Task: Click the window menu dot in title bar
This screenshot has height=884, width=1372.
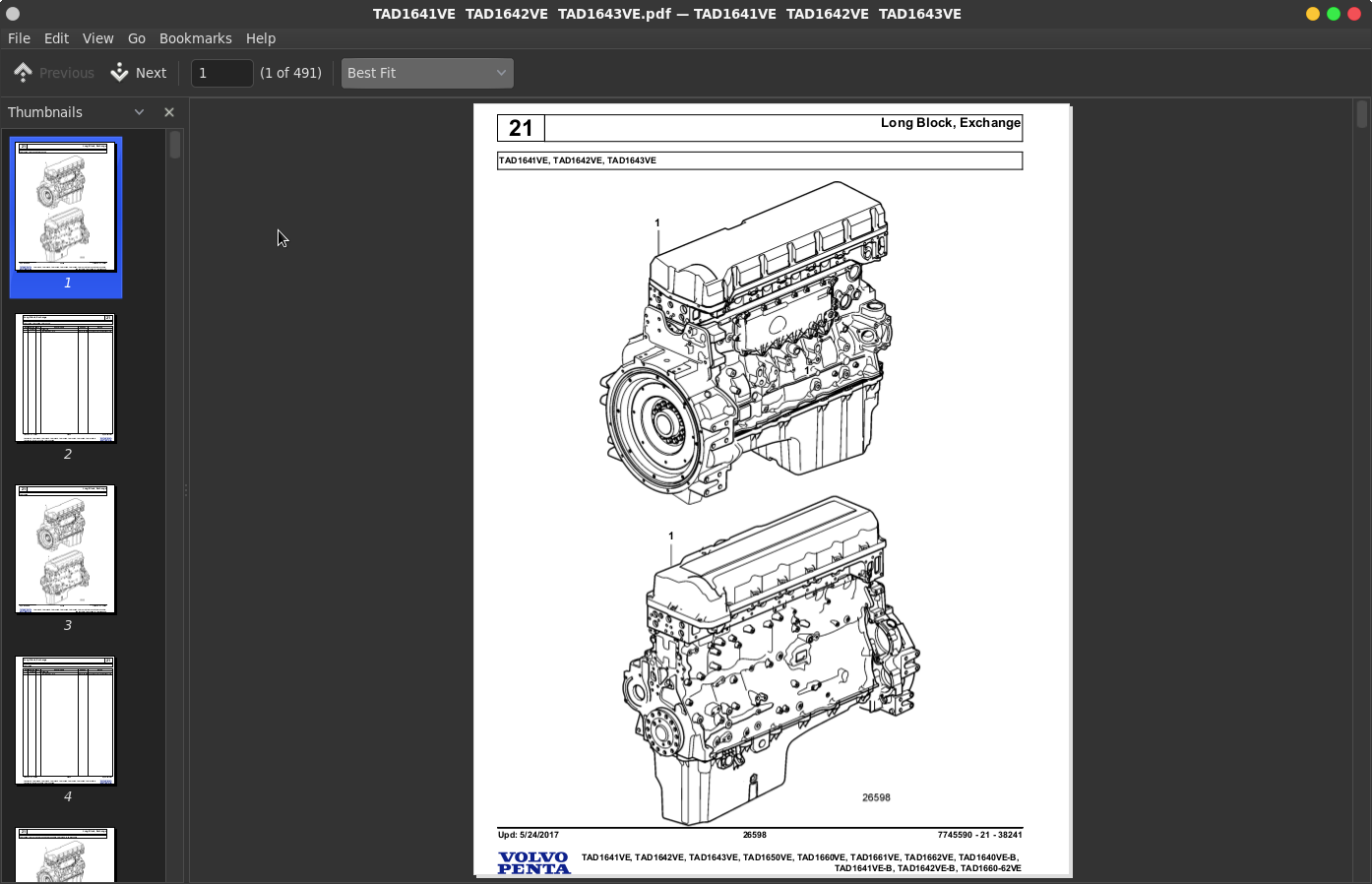Action: (13, 14)
